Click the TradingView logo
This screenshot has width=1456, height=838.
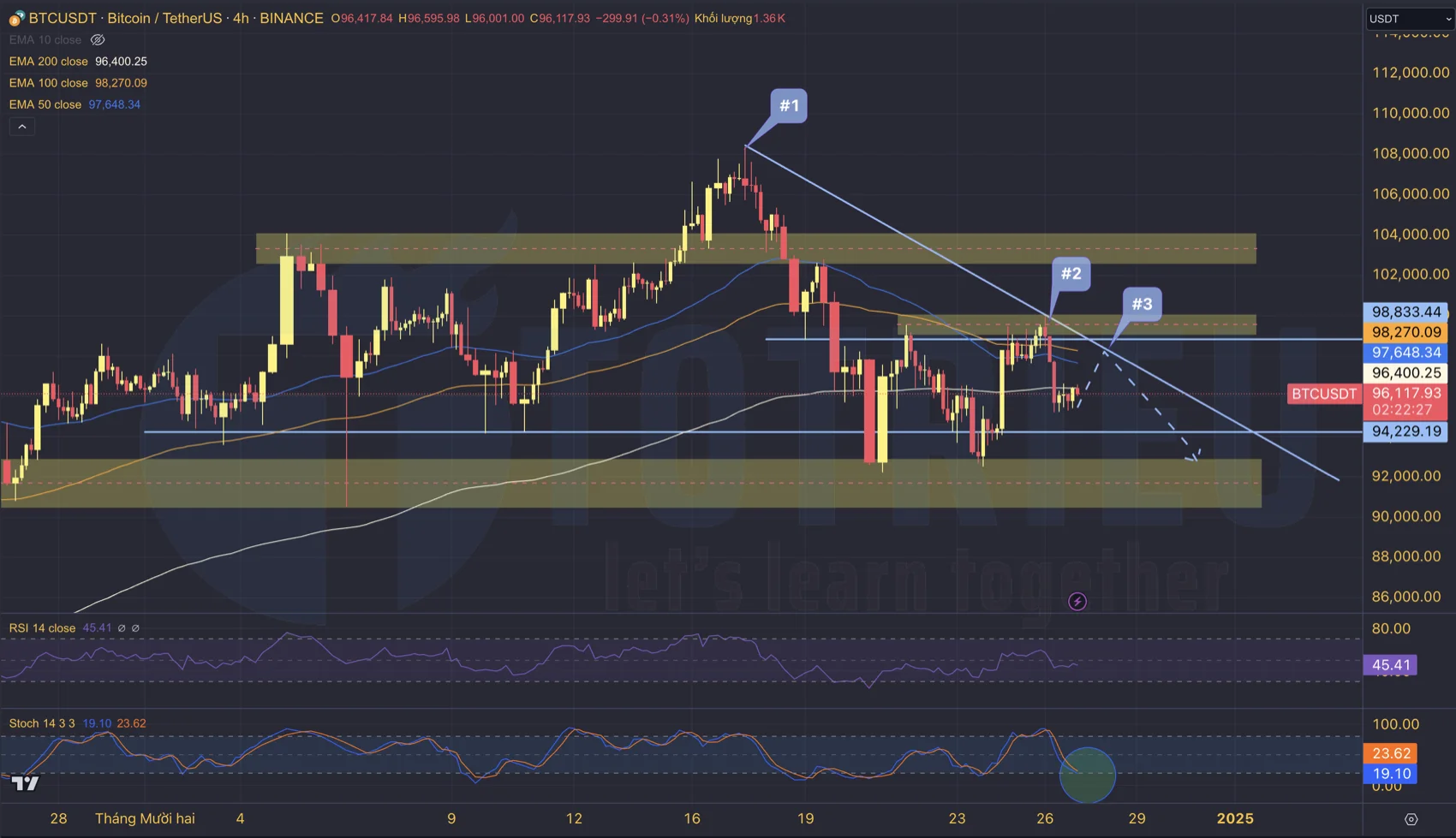click(x=25, y=782)
